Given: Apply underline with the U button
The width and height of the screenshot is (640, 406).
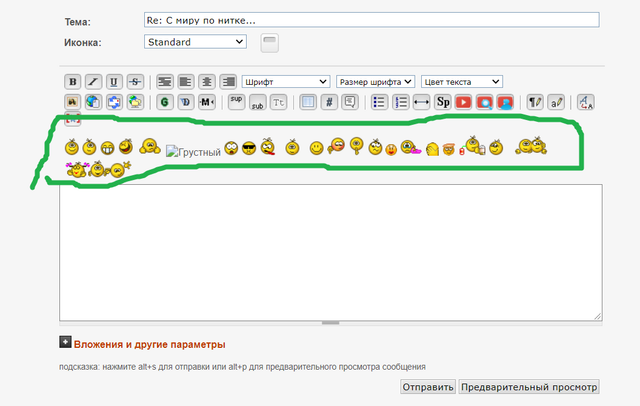Looking at the screenshot, I should pyautogui.click(x=114, y=82).
